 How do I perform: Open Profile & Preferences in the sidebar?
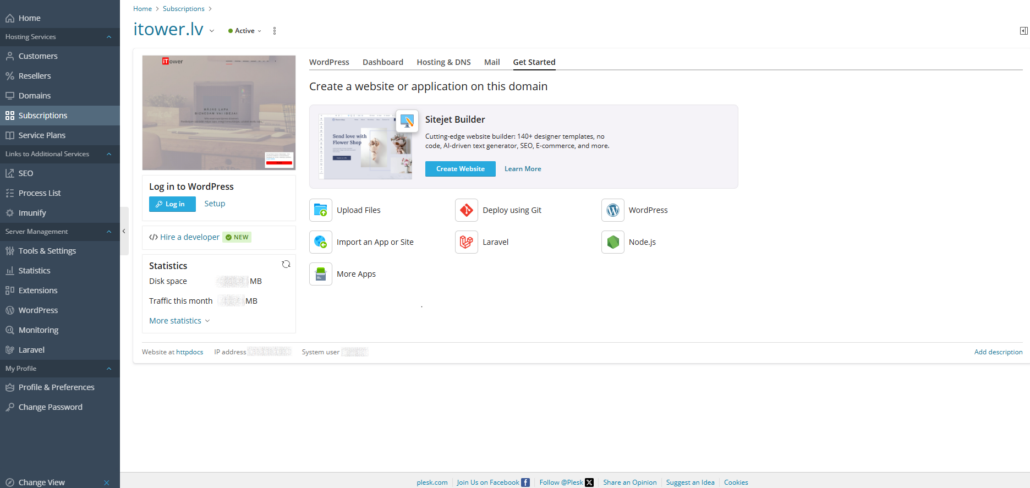pyautogui.click(x=60, y=388)
